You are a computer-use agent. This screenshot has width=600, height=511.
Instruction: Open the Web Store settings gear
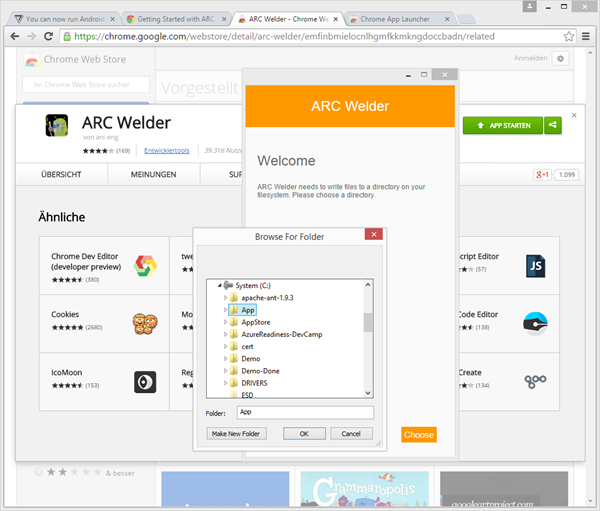click(561, 59)
